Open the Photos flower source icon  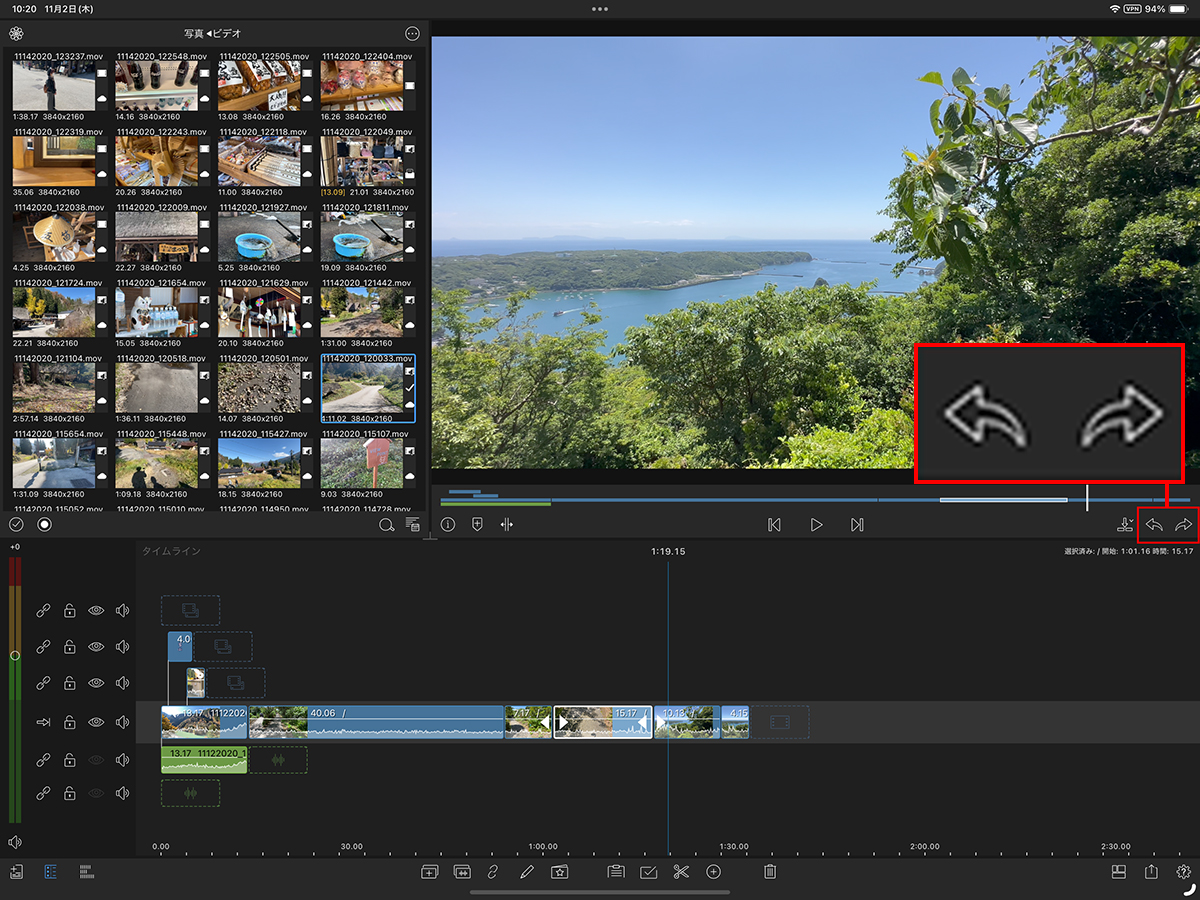(x=16, y=34)
